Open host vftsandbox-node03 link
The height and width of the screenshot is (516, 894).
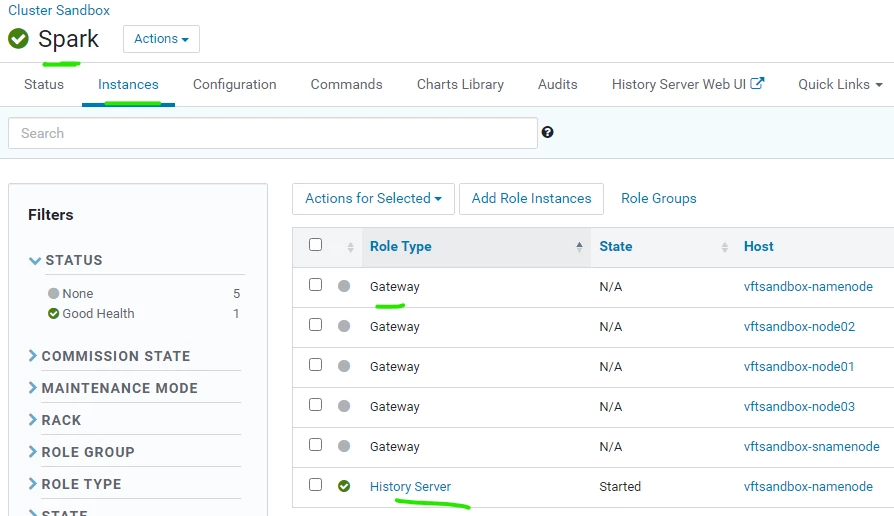click(799, 407)
